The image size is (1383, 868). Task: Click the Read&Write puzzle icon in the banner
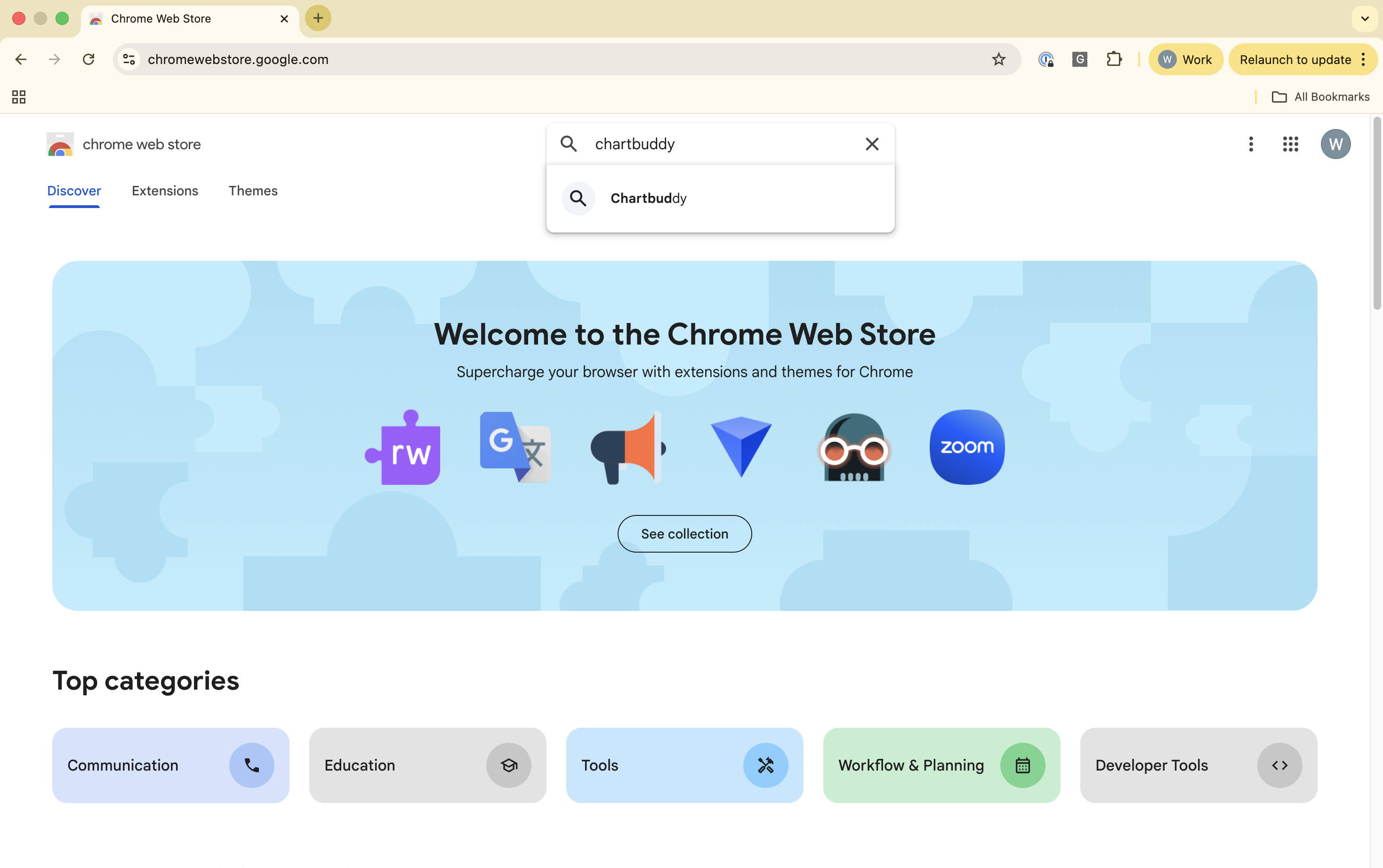click(x=402, y=447)
